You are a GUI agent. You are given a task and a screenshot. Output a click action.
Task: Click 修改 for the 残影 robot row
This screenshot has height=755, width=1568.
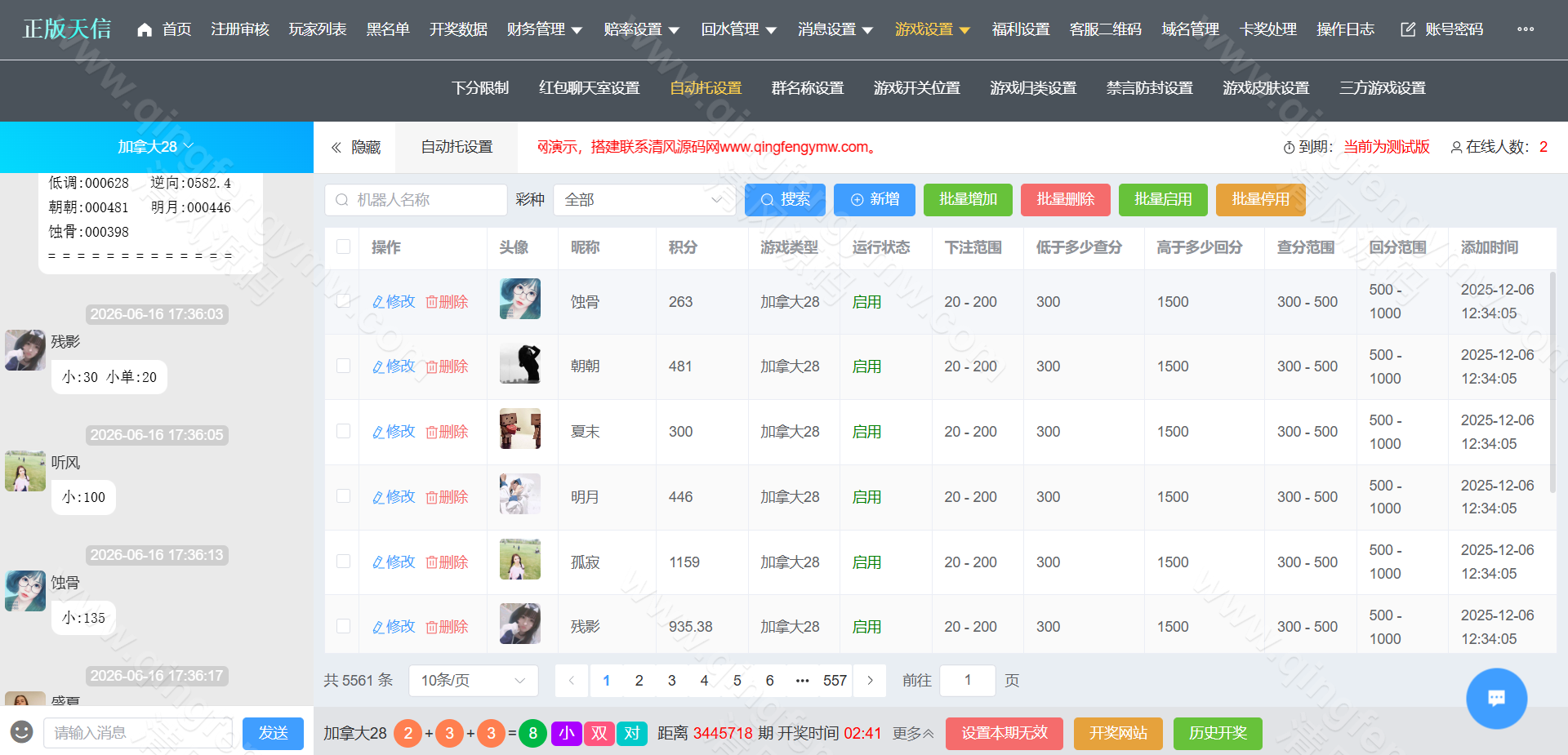point(394,627)
